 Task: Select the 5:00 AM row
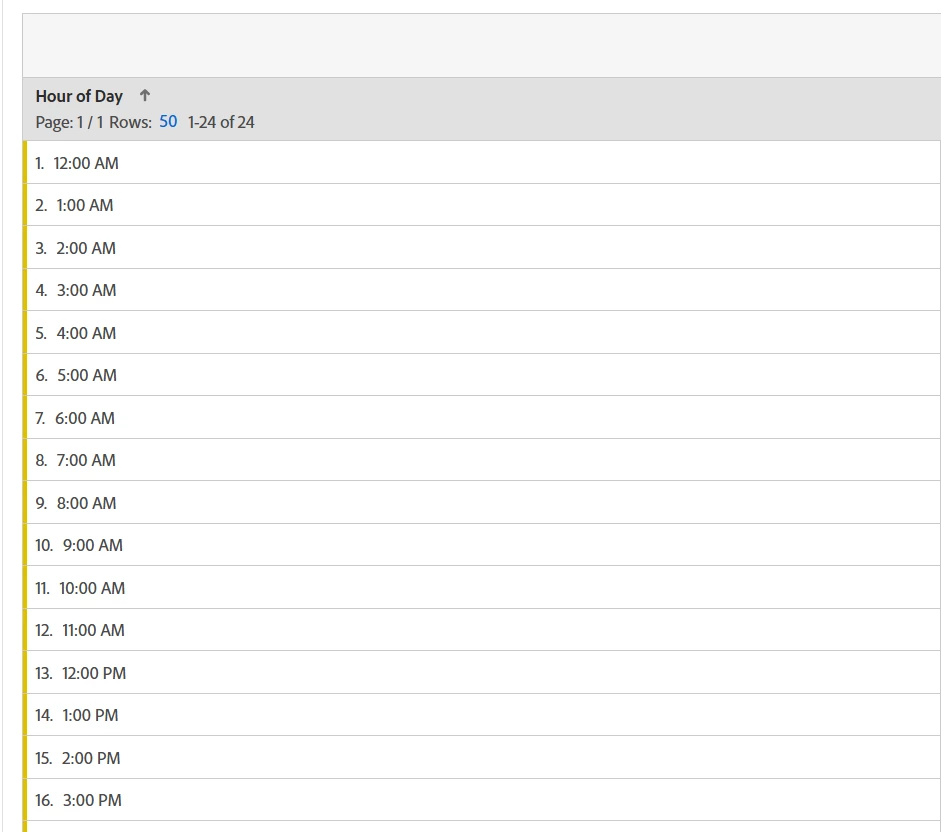point(482,375)
